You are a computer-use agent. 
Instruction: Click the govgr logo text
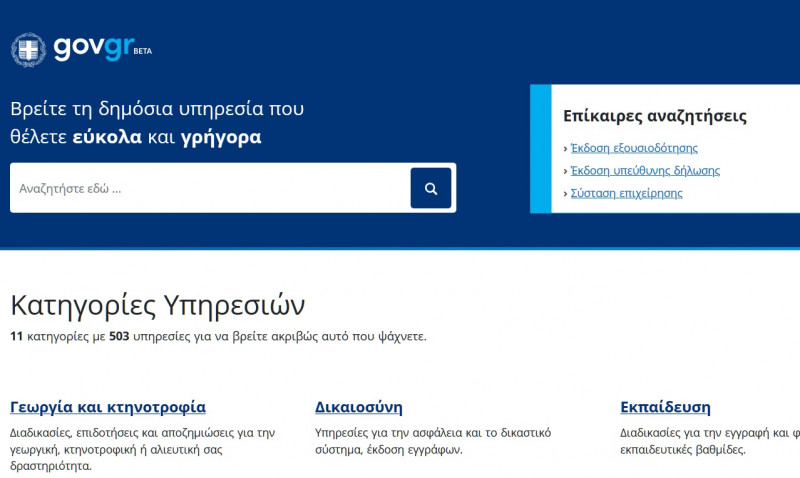[x=92, y=49]
